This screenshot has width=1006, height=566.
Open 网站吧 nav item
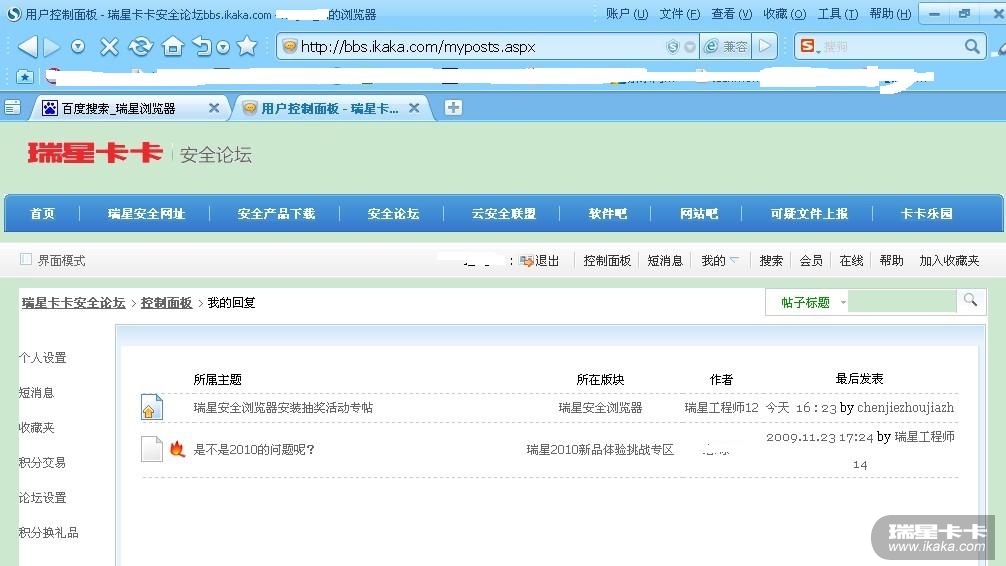pos(698,214)
